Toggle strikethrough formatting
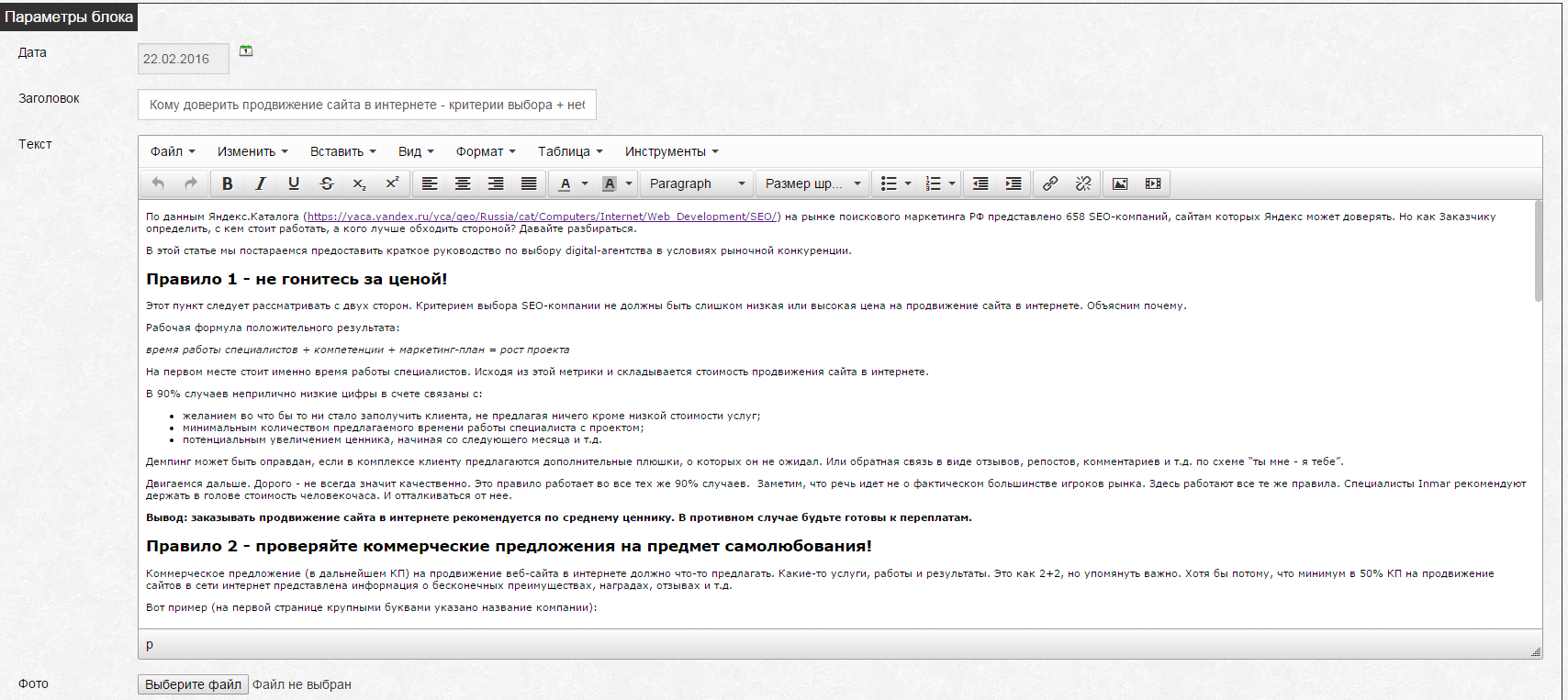Viewport: 1568px width, 700px height. point(327,183)
